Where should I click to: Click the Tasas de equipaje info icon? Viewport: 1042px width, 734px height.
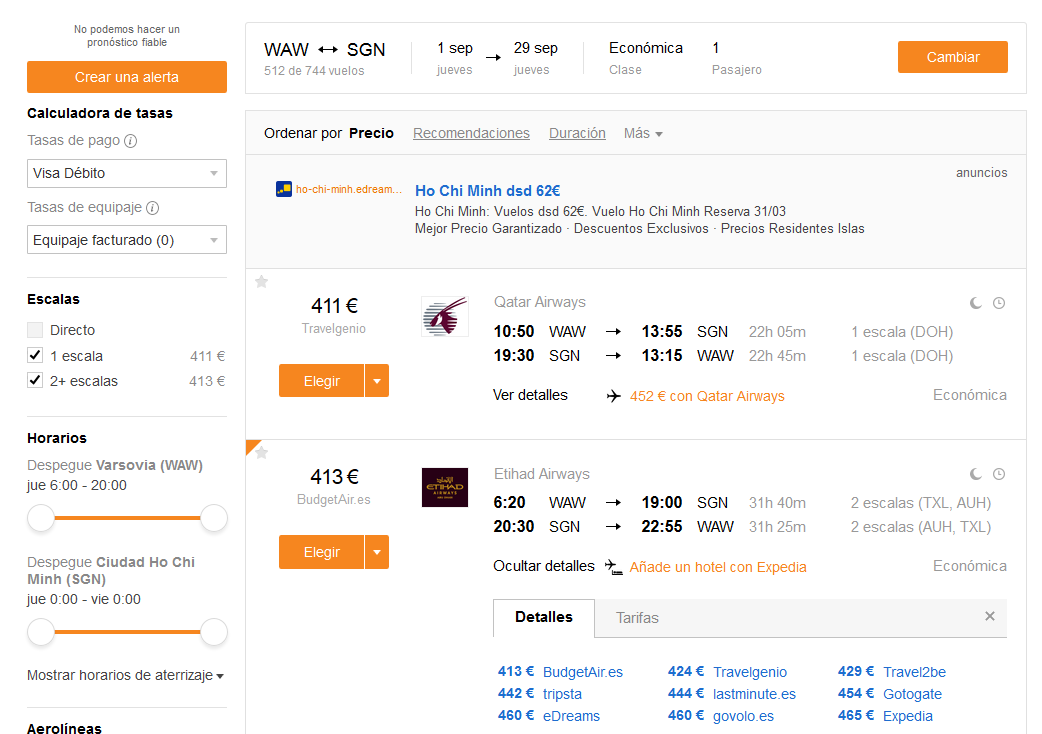(x=153, y=208)
